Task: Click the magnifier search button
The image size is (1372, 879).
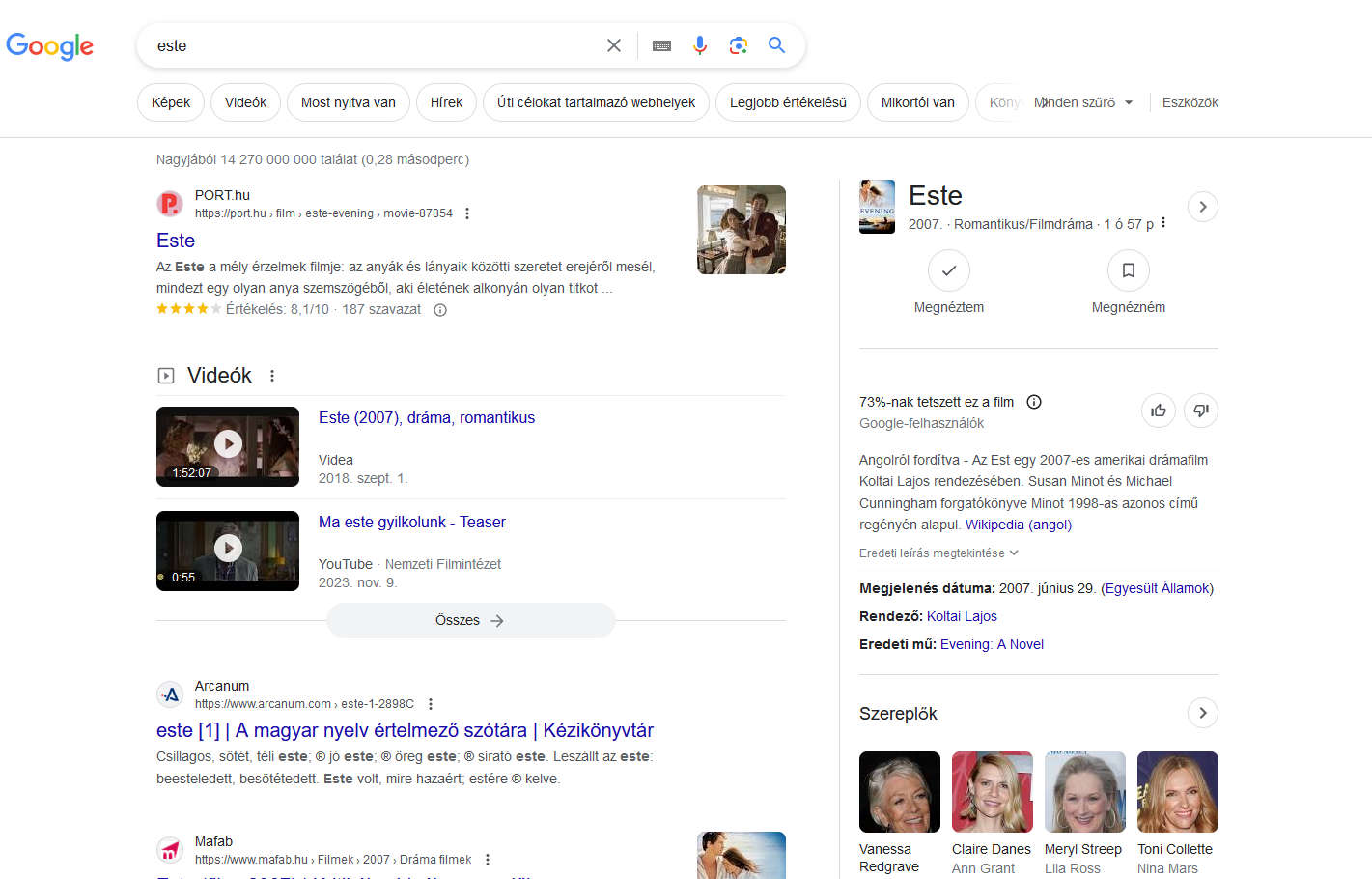Action: point(777,45)
